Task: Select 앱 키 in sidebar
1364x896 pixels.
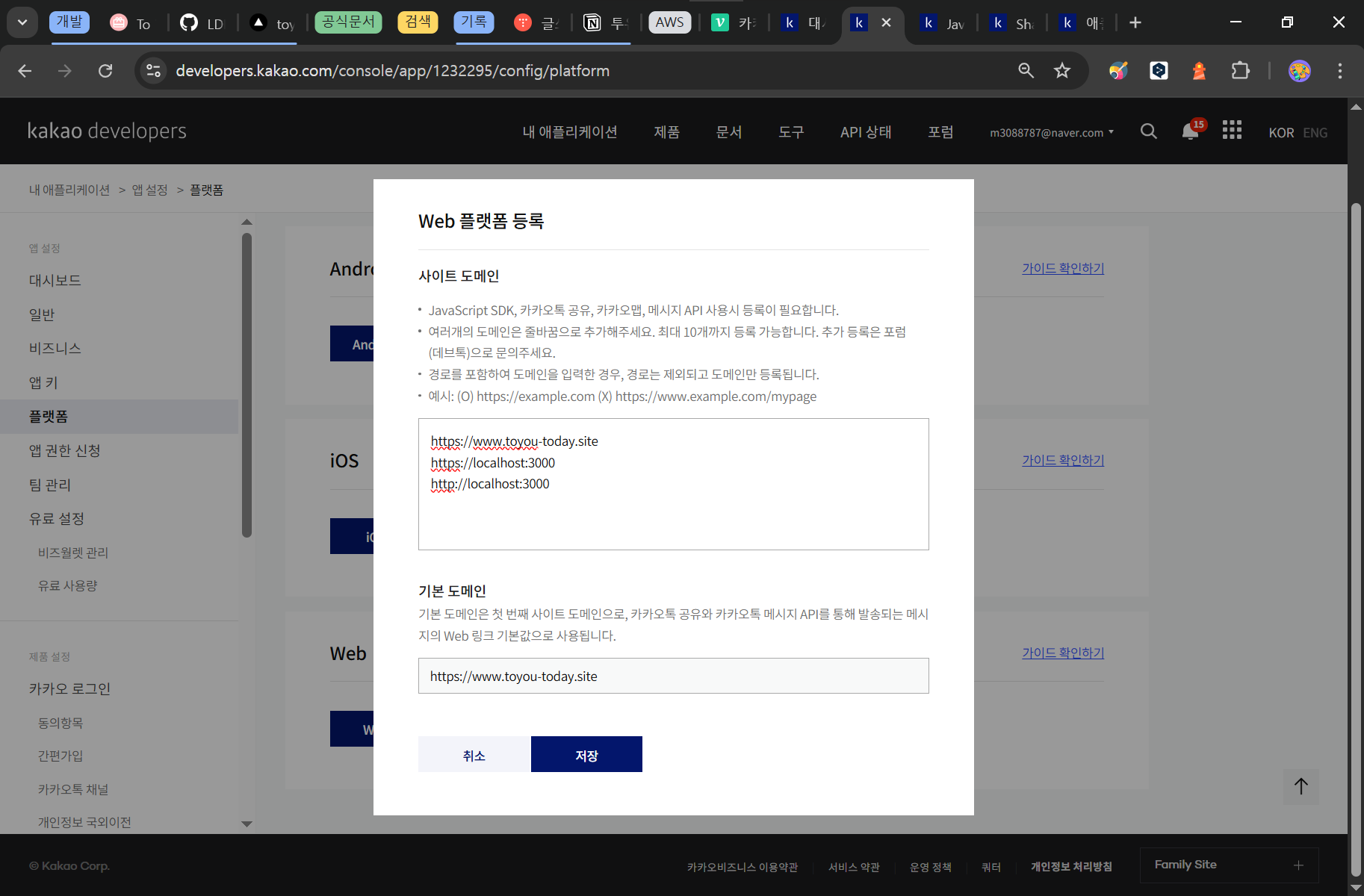Action: pyautogui.click(x=43, y=383)
